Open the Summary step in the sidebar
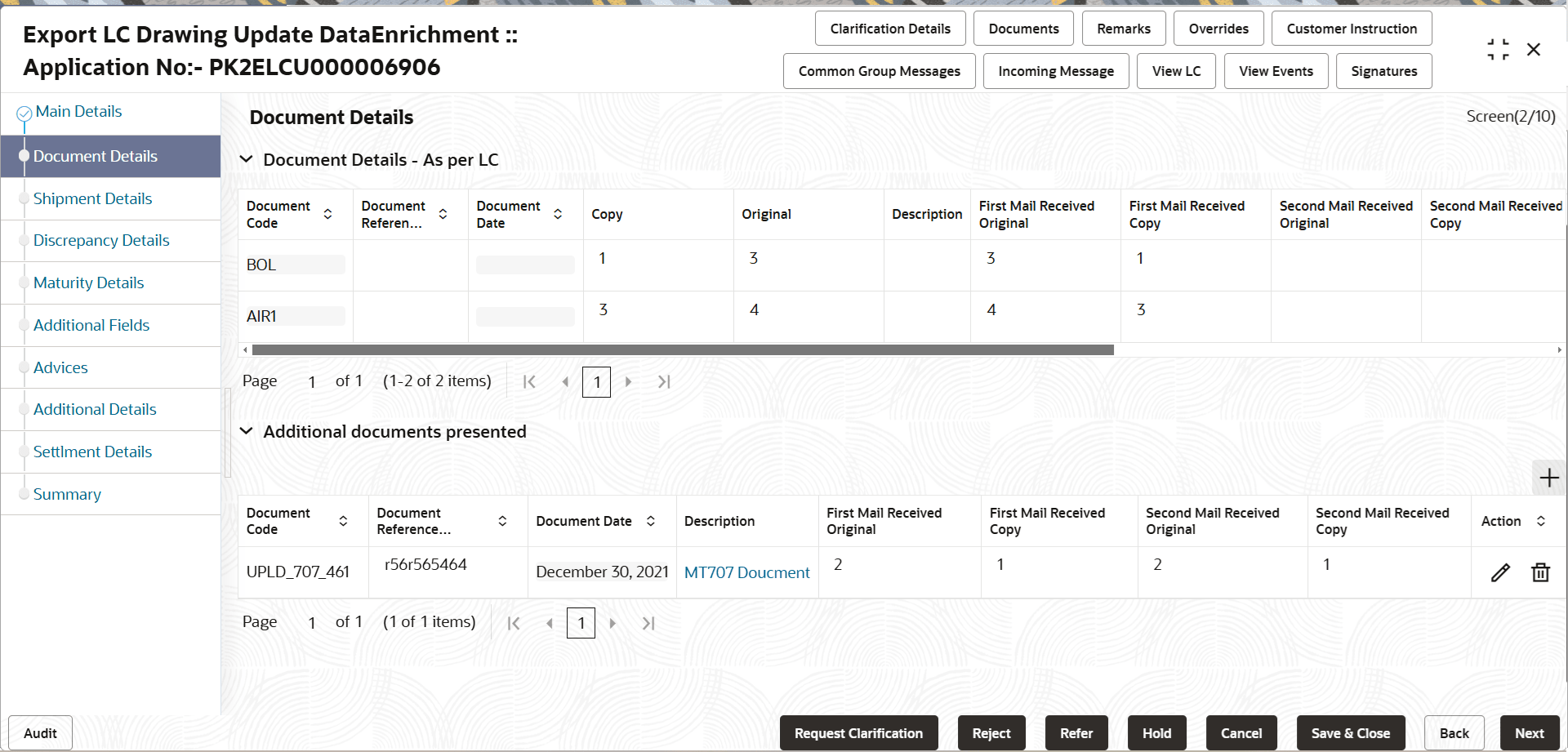1568x752 pixels. click(x=67, y=494)
